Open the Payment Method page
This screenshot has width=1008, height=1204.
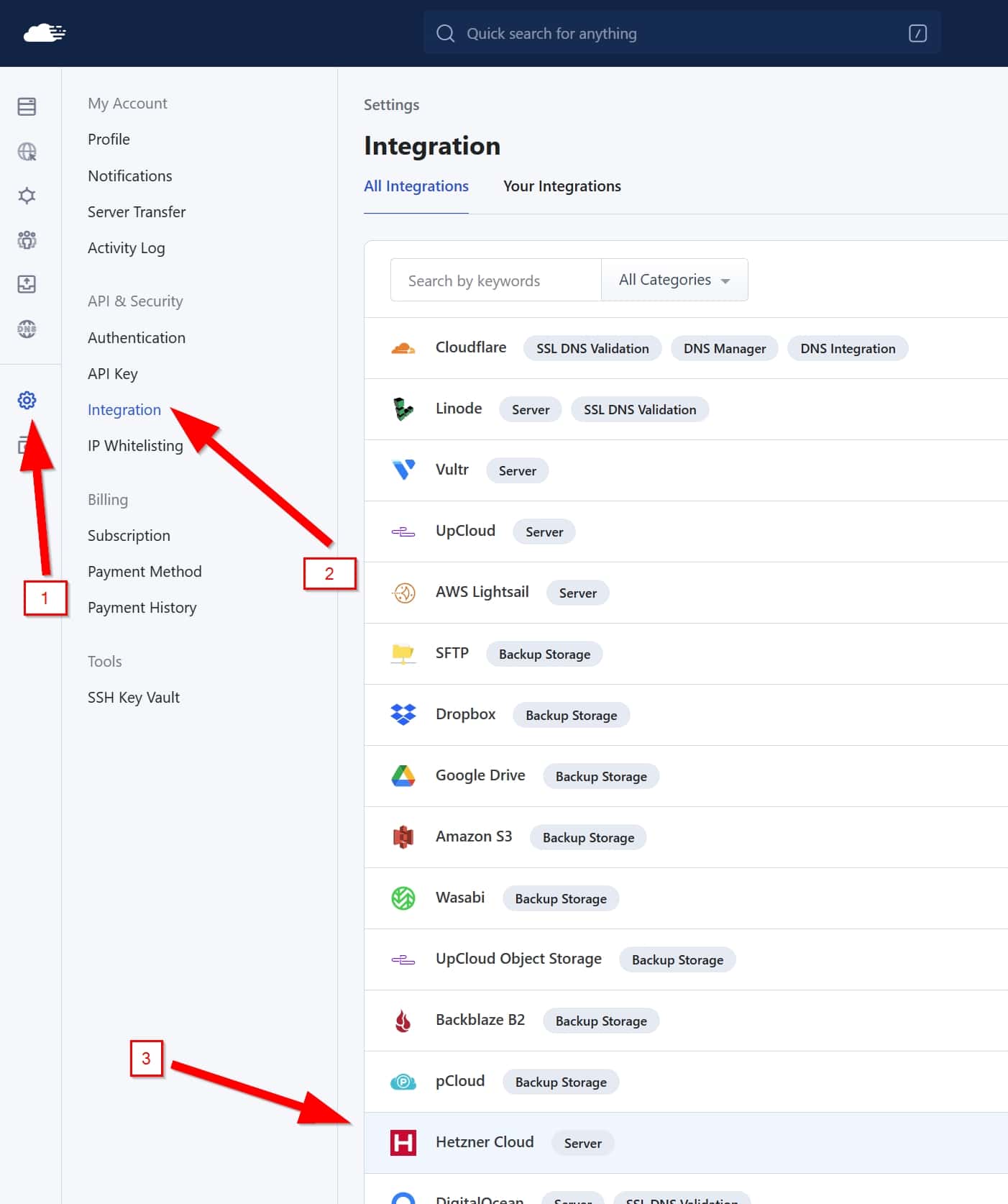(145, 572)
